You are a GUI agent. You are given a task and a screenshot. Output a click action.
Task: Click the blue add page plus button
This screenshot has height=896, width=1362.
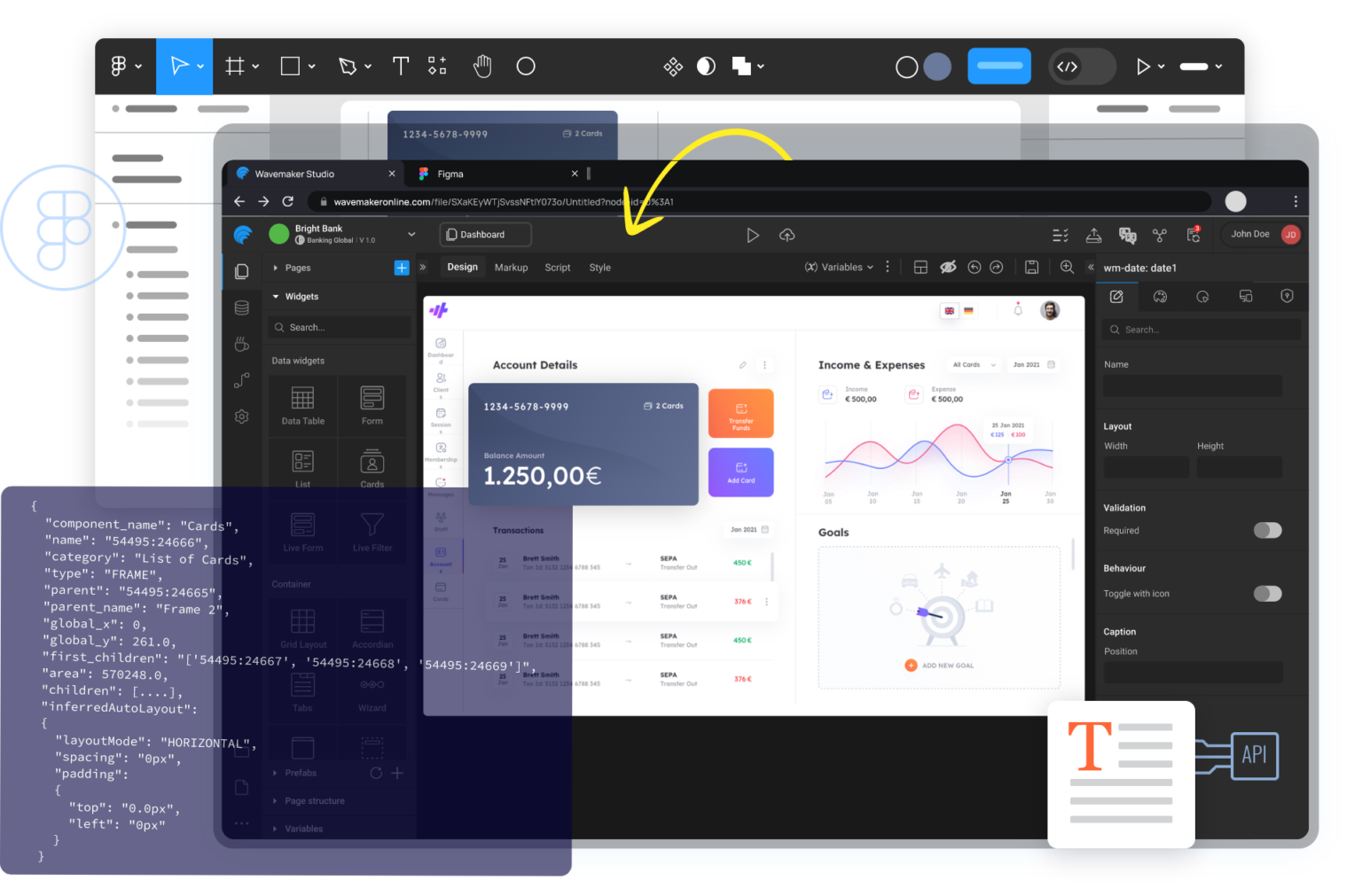click(402, 268)
